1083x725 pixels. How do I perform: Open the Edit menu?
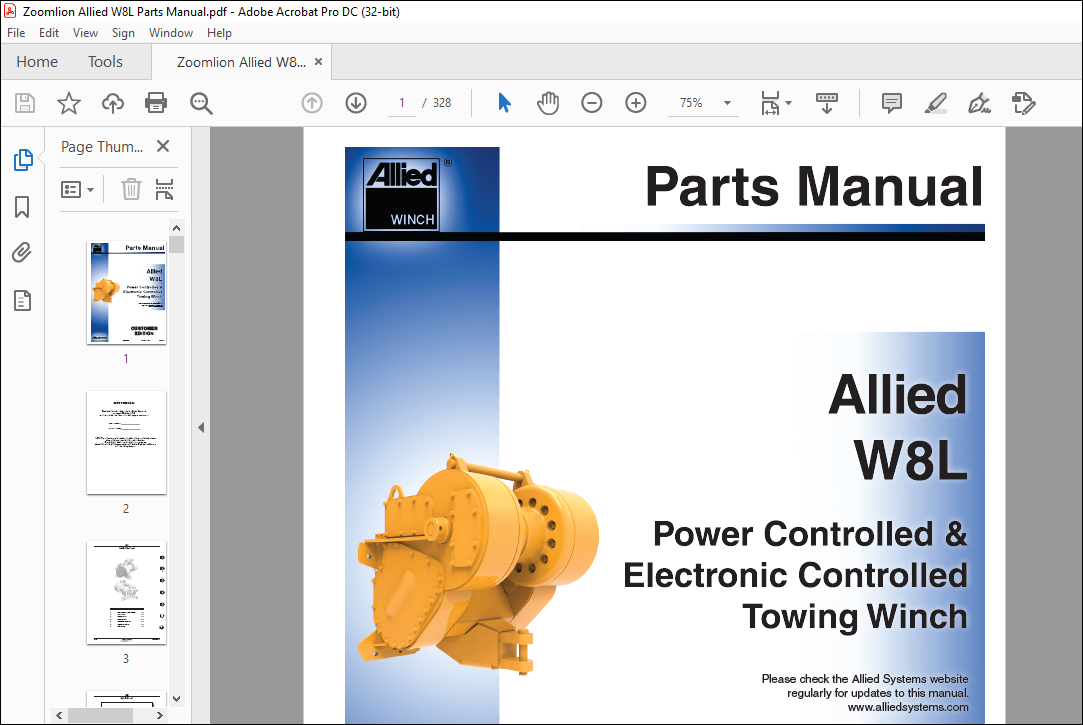point(49,32)
